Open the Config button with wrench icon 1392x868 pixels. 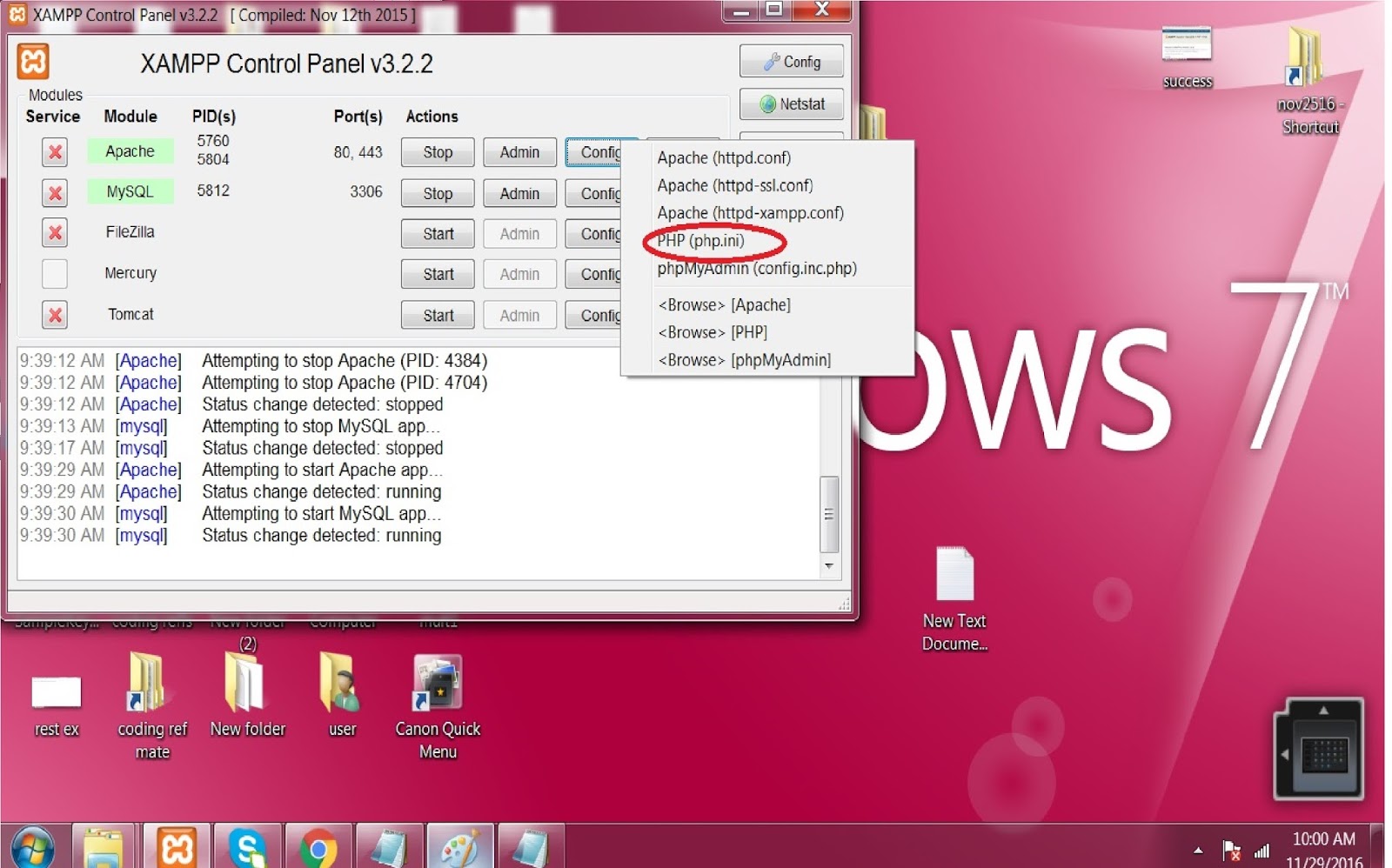tap(792, 62)
